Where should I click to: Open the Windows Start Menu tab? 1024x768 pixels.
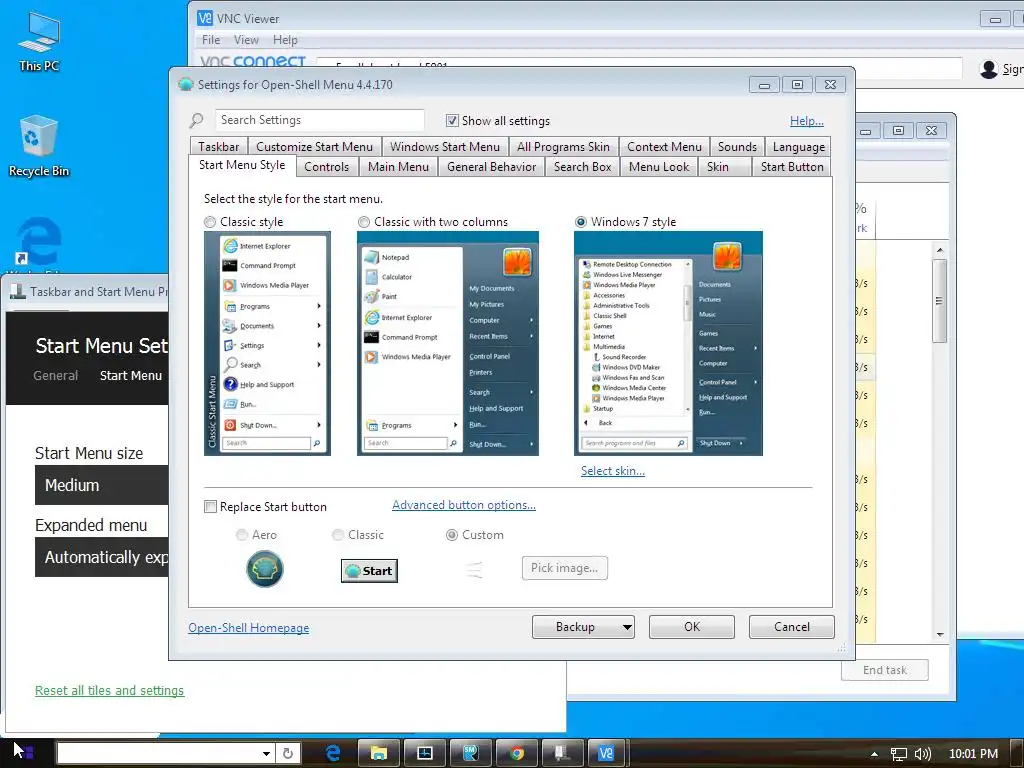coord(445,147)
